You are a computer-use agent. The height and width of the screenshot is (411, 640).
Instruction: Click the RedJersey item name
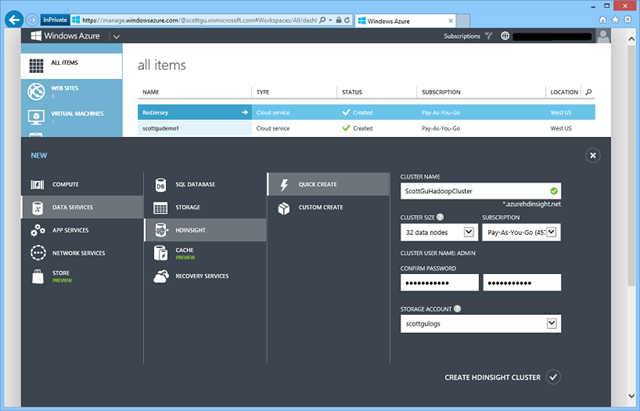click(x=155, y=112)
